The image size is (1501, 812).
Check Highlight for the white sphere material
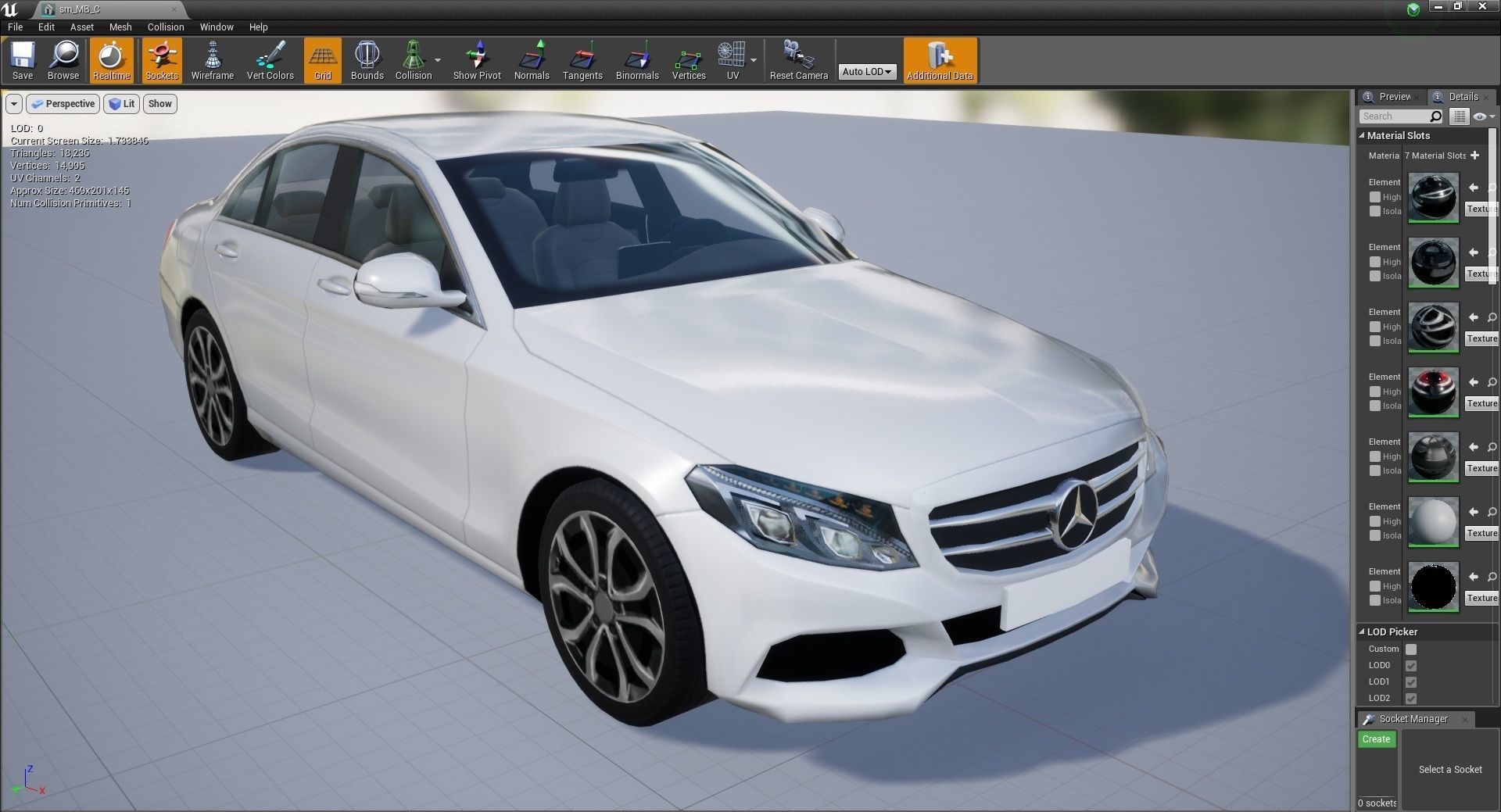tap(1375, 521)
